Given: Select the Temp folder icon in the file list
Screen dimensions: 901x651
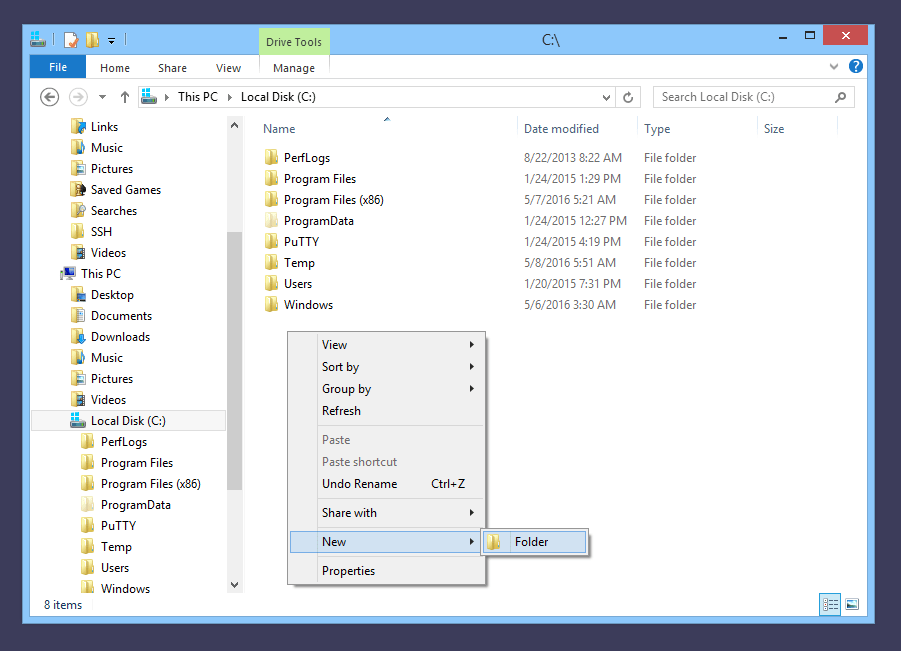Looking at the screenshot, I should pyautogui.click(x=271, y=263).
